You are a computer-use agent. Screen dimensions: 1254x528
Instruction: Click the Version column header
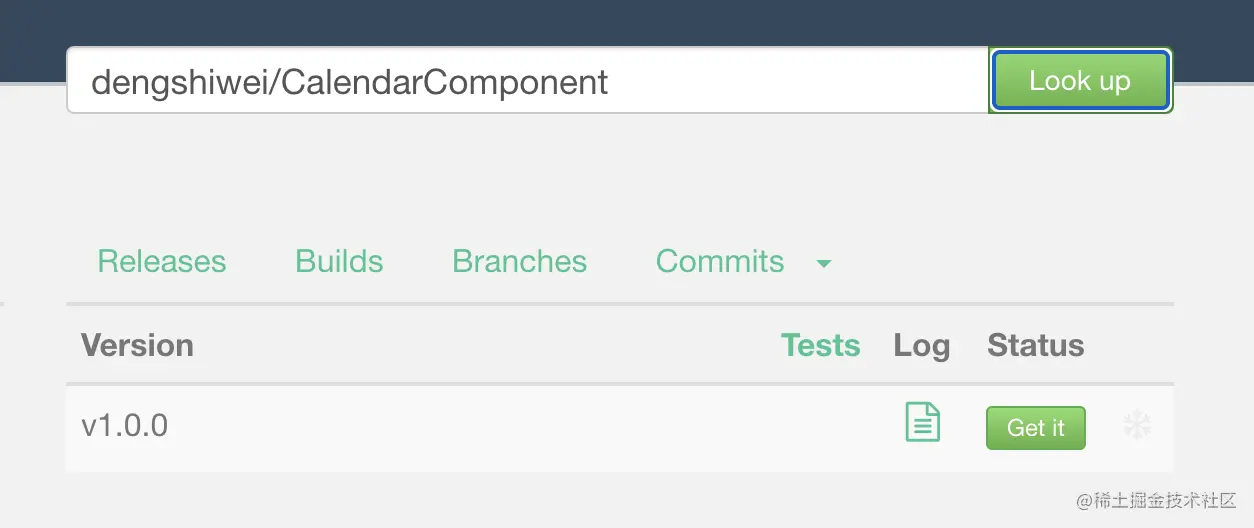coord(137,346)
